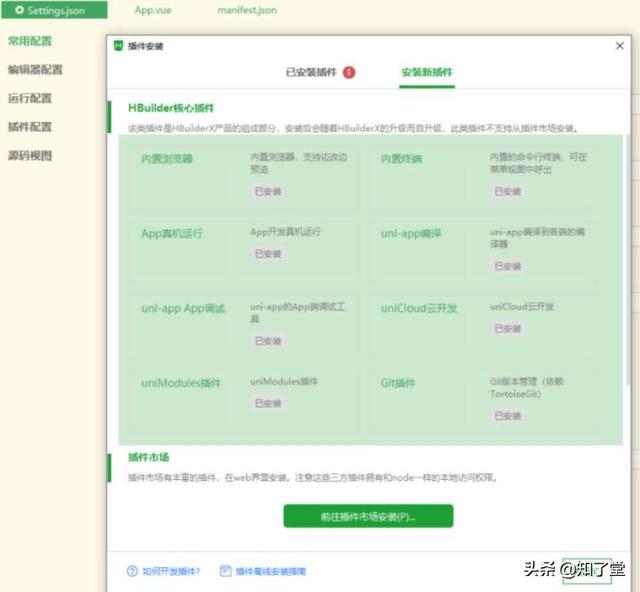Open the 插件离线安装指南 link

(x=271, y=571)
